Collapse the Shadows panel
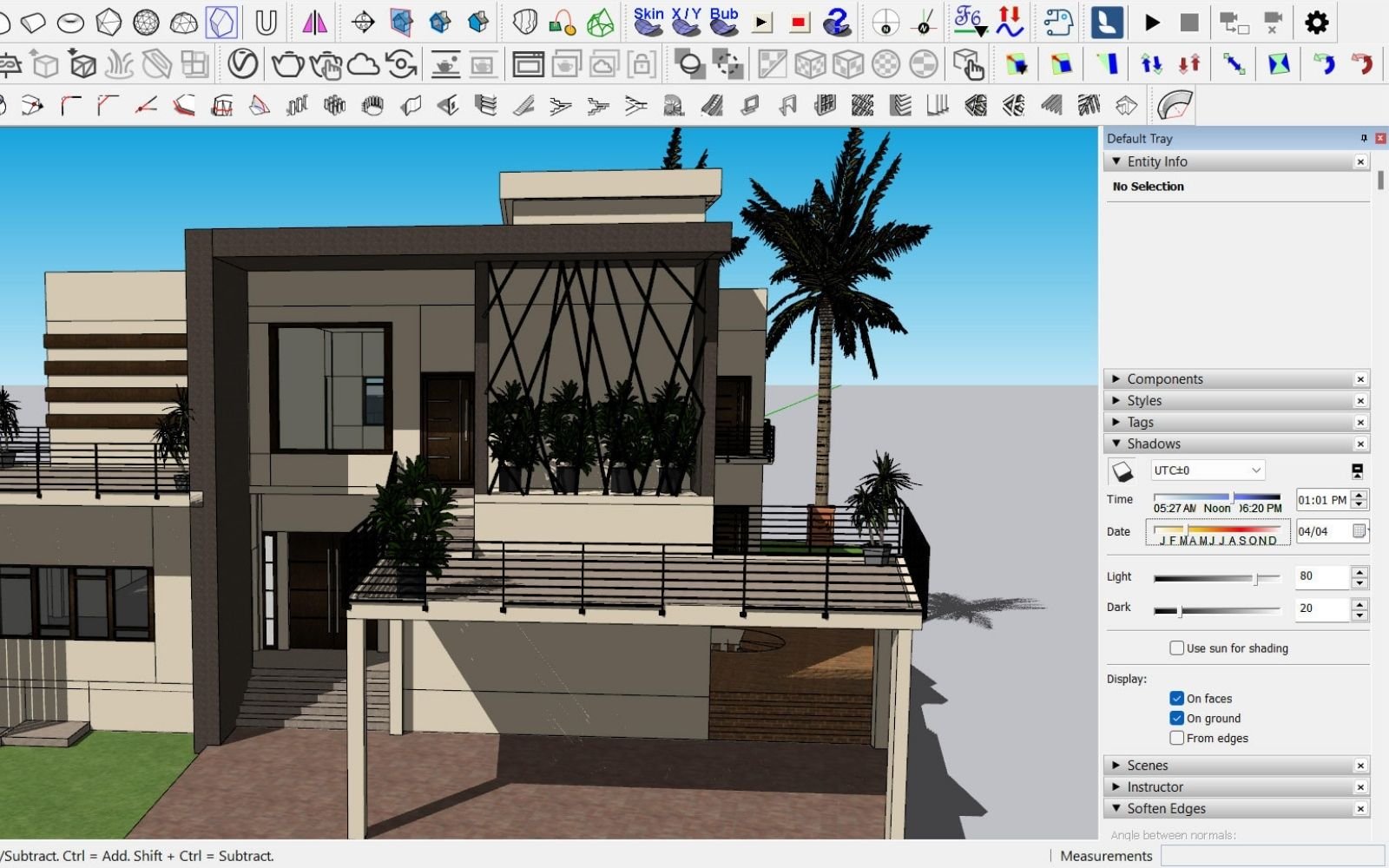The image size is (1389, 868). [1116, 443]
